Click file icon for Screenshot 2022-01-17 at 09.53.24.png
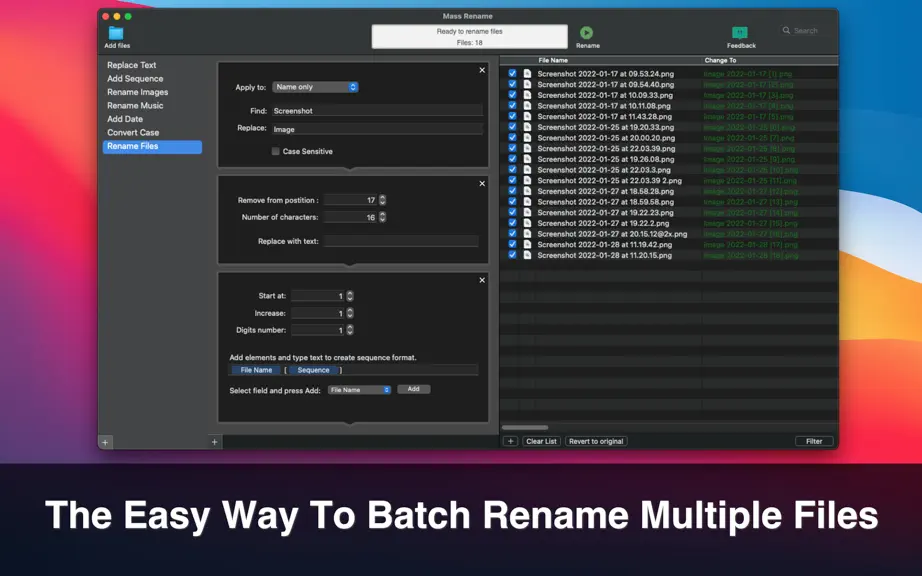The image size is (922, 576). [x=527, y=73]
